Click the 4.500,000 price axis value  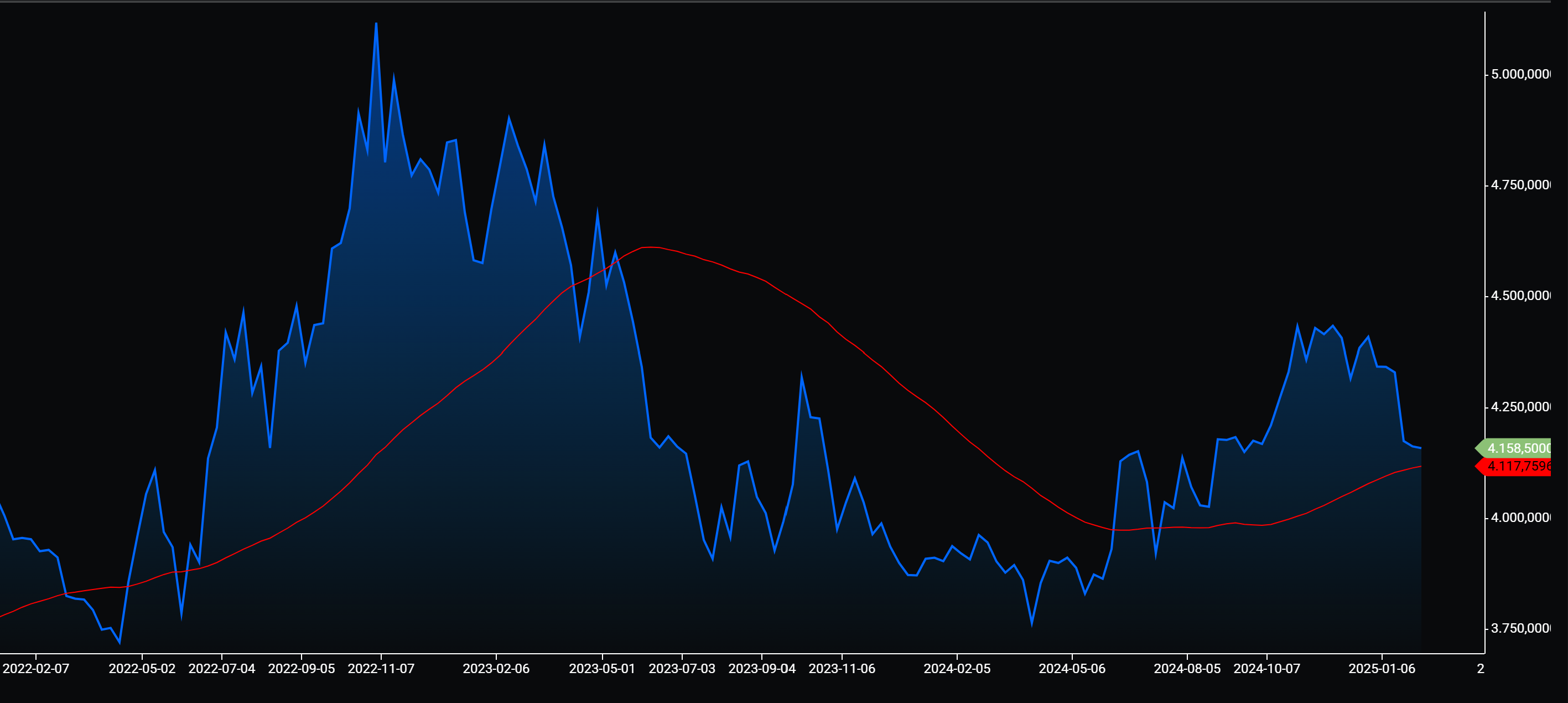1520,296
